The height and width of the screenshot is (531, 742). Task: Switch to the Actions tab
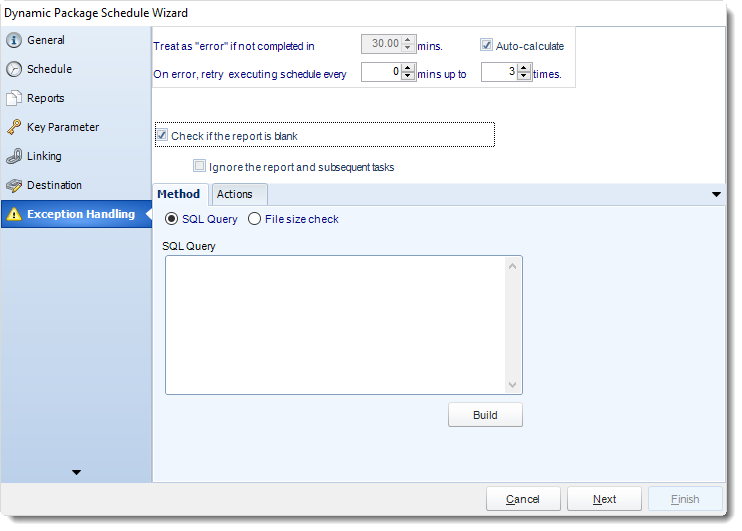(x=239, y=194)
